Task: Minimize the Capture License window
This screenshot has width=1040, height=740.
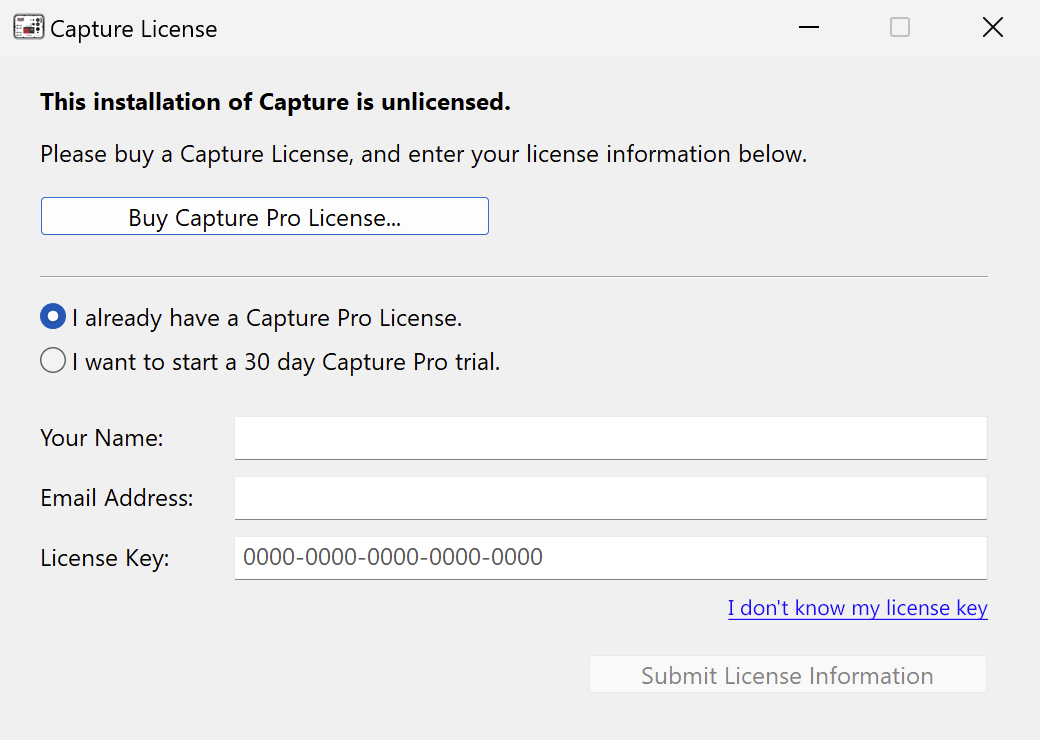Action: tap(809, 27)
